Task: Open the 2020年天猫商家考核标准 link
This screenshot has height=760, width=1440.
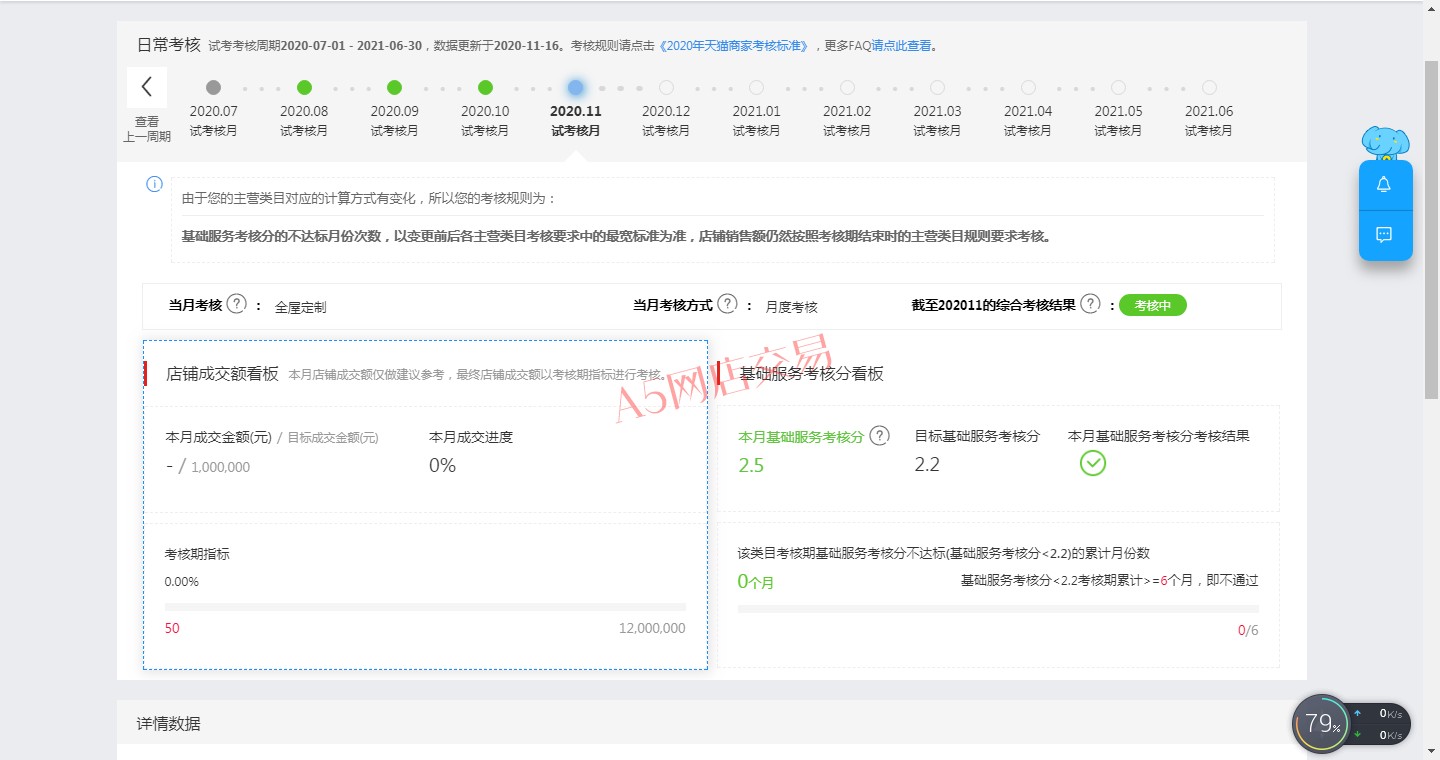Action: click(733, 46)
